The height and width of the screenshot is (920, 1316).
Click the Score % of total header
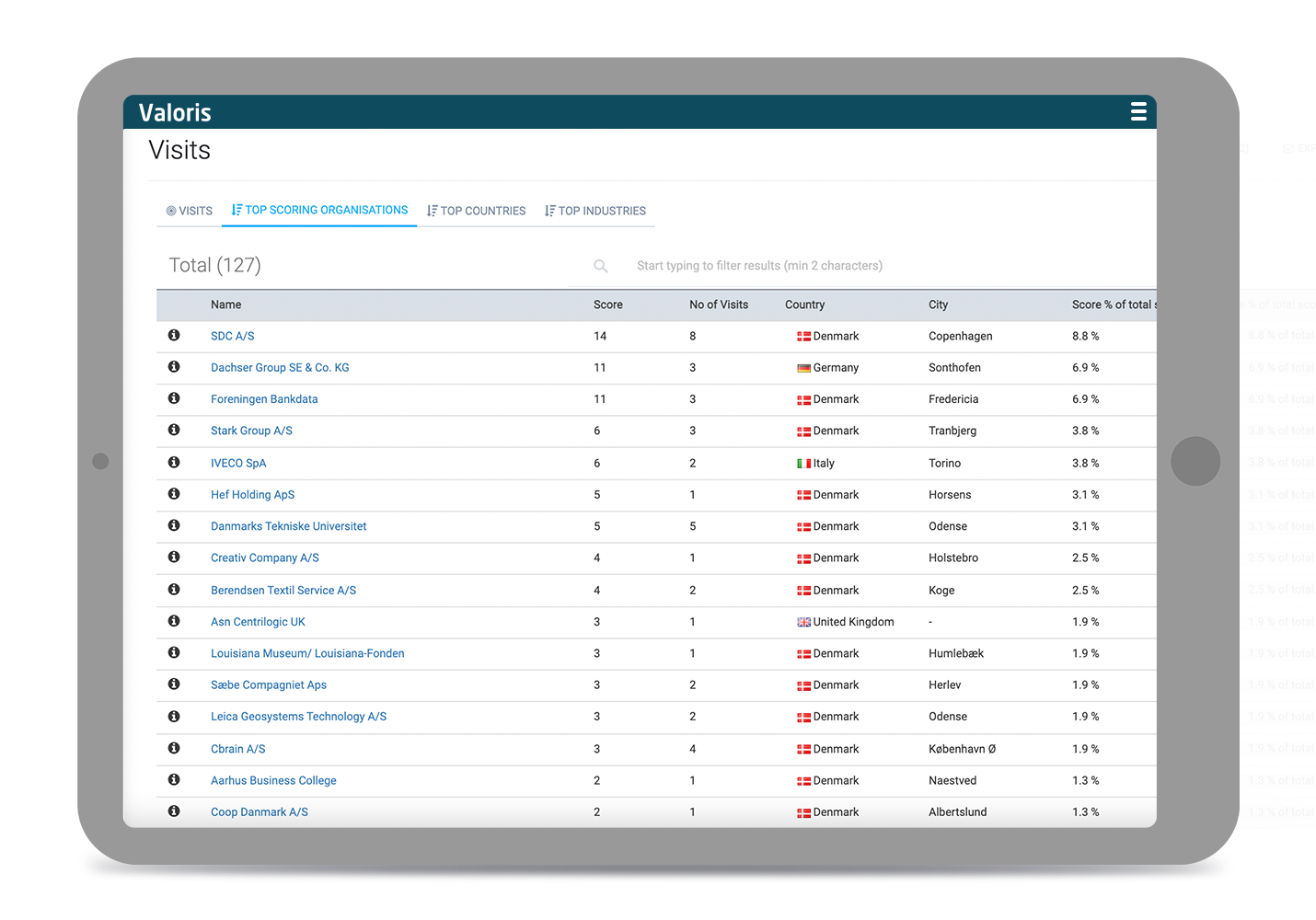pyautogui.click(x=1114, y=305)
